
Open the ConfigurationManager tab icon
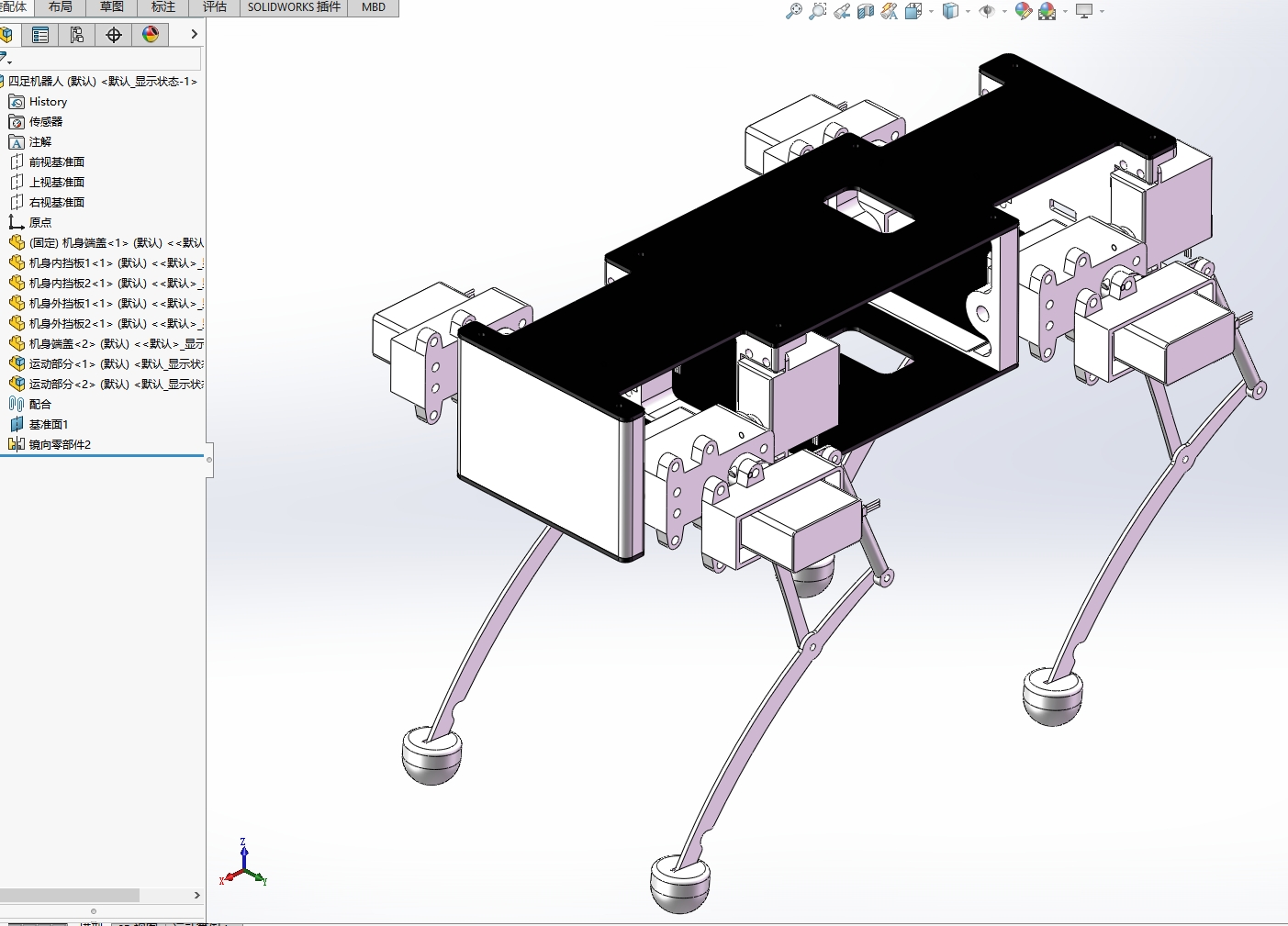pos(77,35)
